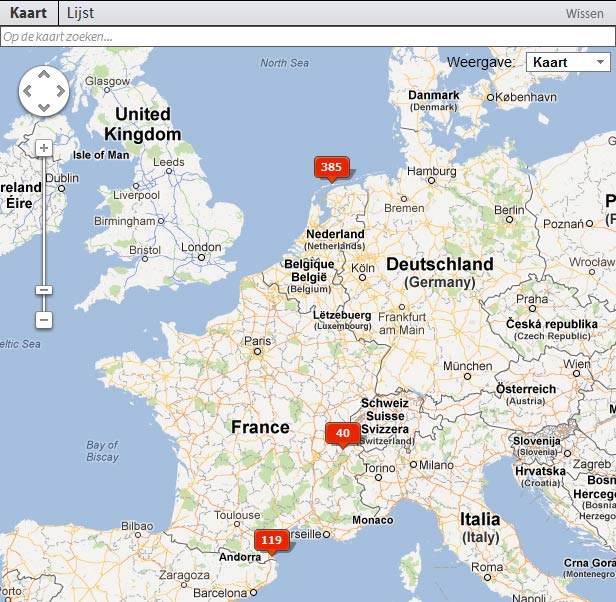This screenshot has width=616, height=602.
Task: Pan the map down with the arrow
Action: click(44, 108)
